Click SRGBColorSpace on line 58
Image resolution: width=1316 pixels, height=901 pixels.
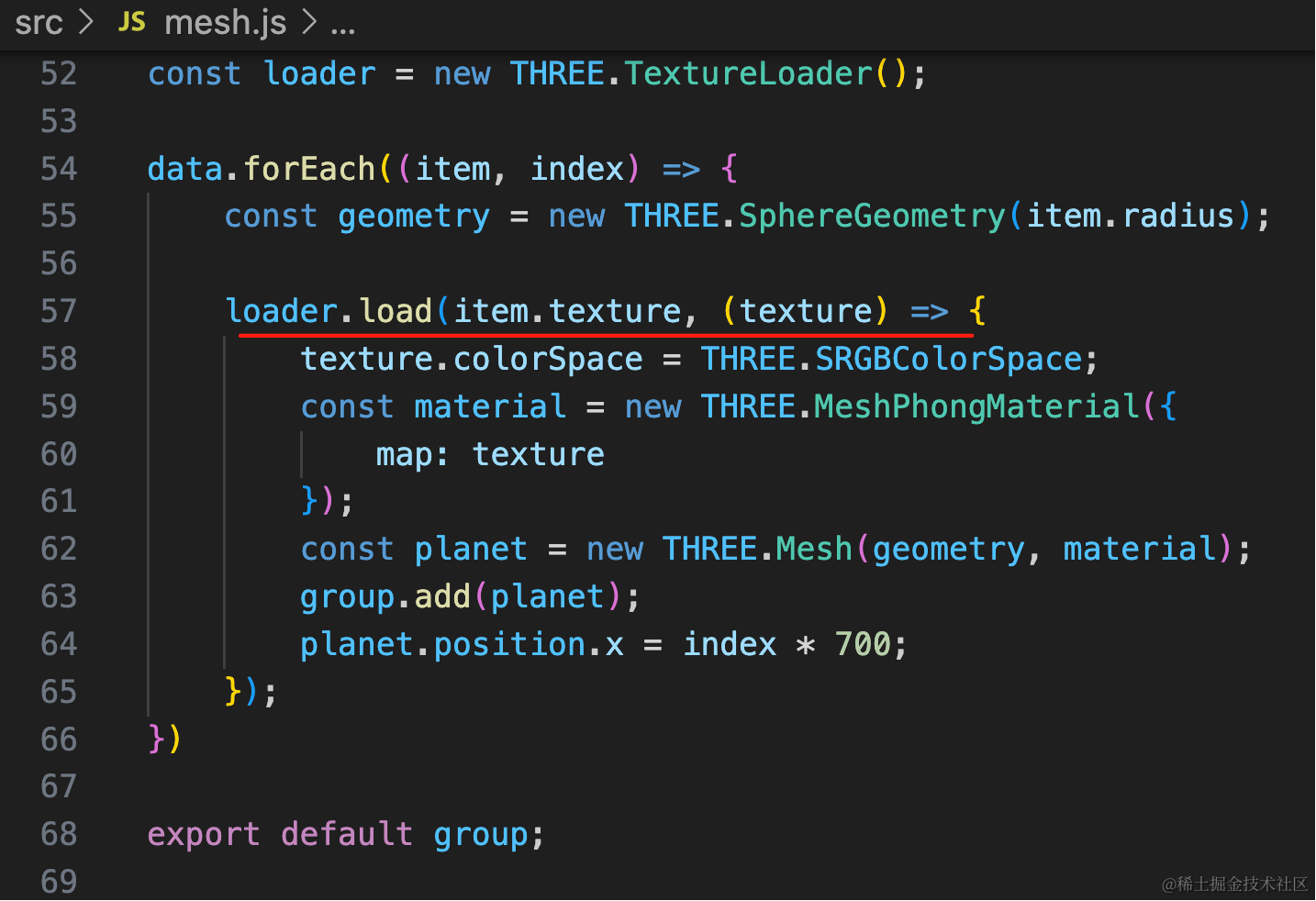pos(949,359)
